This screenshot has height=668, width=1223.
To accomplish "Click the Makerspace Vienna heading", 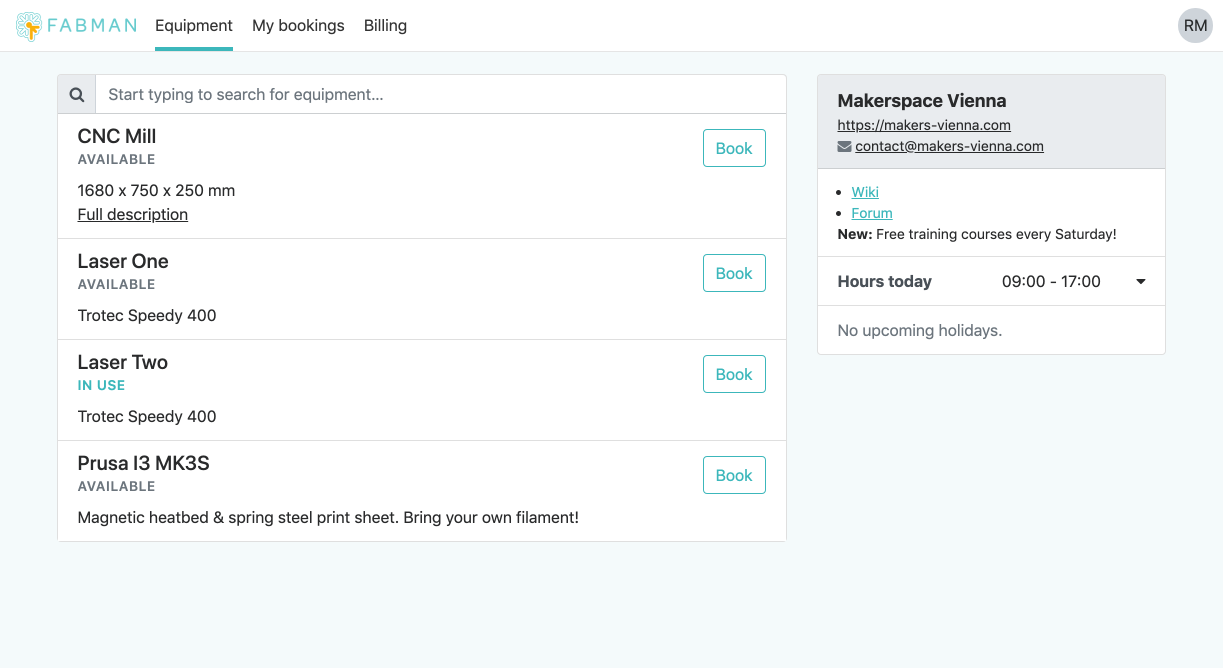I will pos(922,100).
